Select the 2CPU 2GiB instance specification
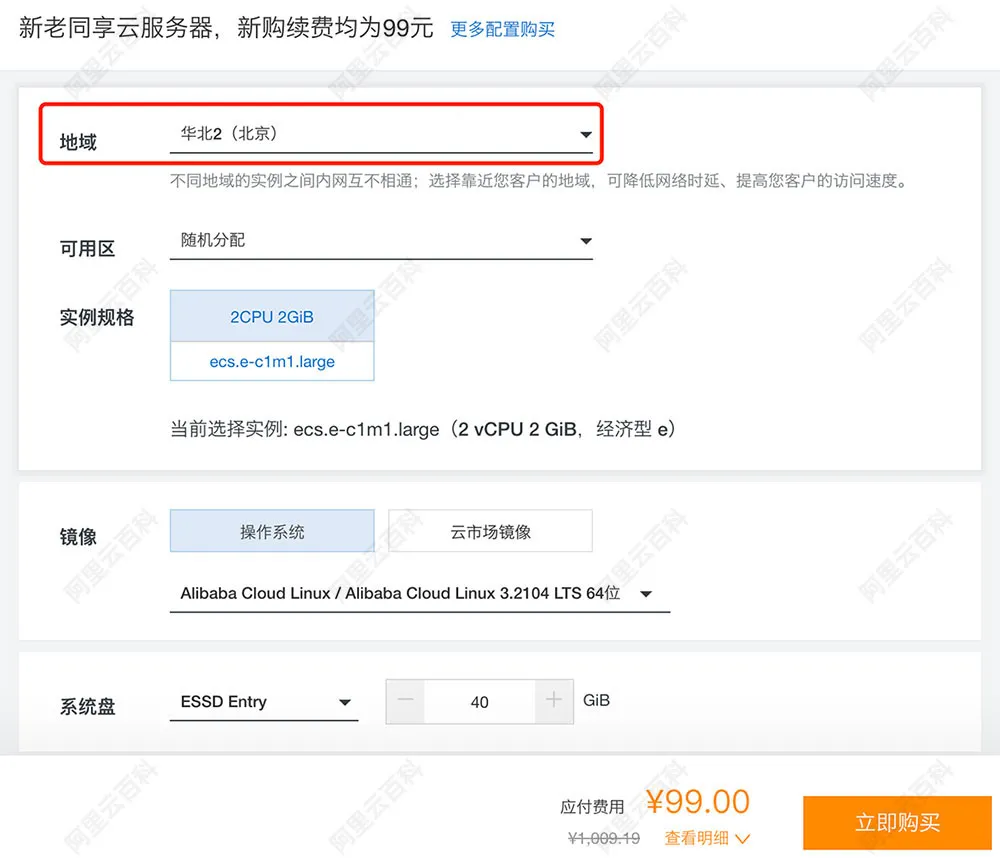The width and height of the screenshot is (1000, 858). pyautogui.click(x=272, y=316)
